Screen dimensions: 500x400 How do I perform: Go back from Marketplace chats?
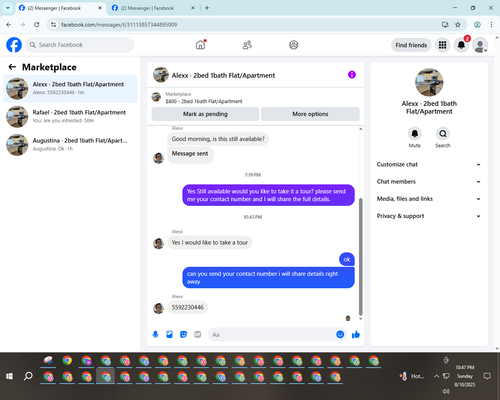[12, 67]
